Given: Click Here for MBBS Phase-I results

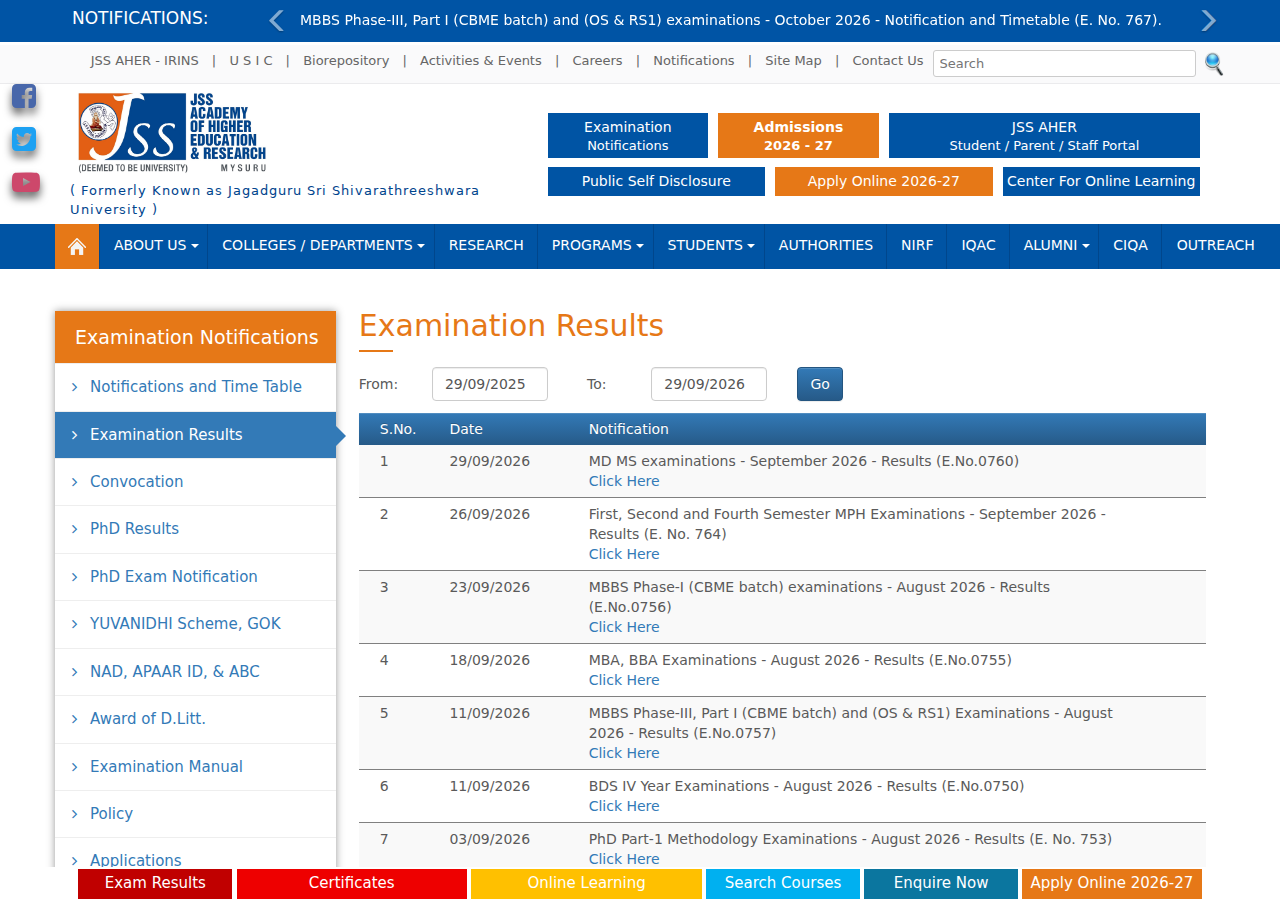Looking at the screenshot, I should tap(624, 627).
